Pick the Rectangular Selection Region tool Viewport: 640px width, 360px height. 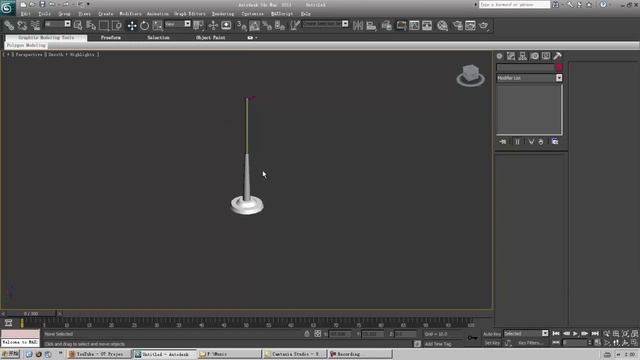coord(104,26)
